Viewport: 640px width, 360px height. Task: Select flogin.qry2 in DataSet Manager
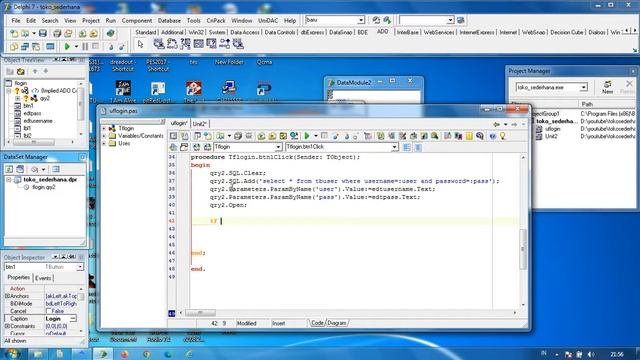pyautogui.click(x=44, y=187)
